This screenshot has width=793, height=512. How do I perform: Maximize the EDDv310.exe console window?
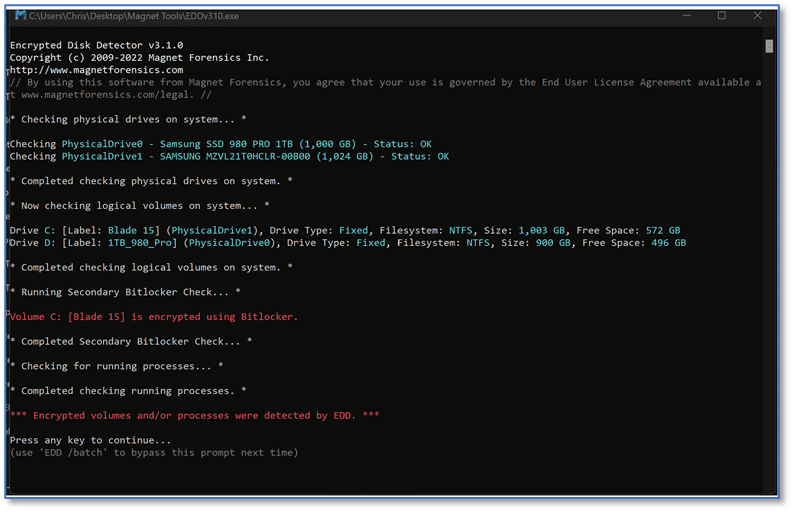pyautogui.click(x=722, y=16)
